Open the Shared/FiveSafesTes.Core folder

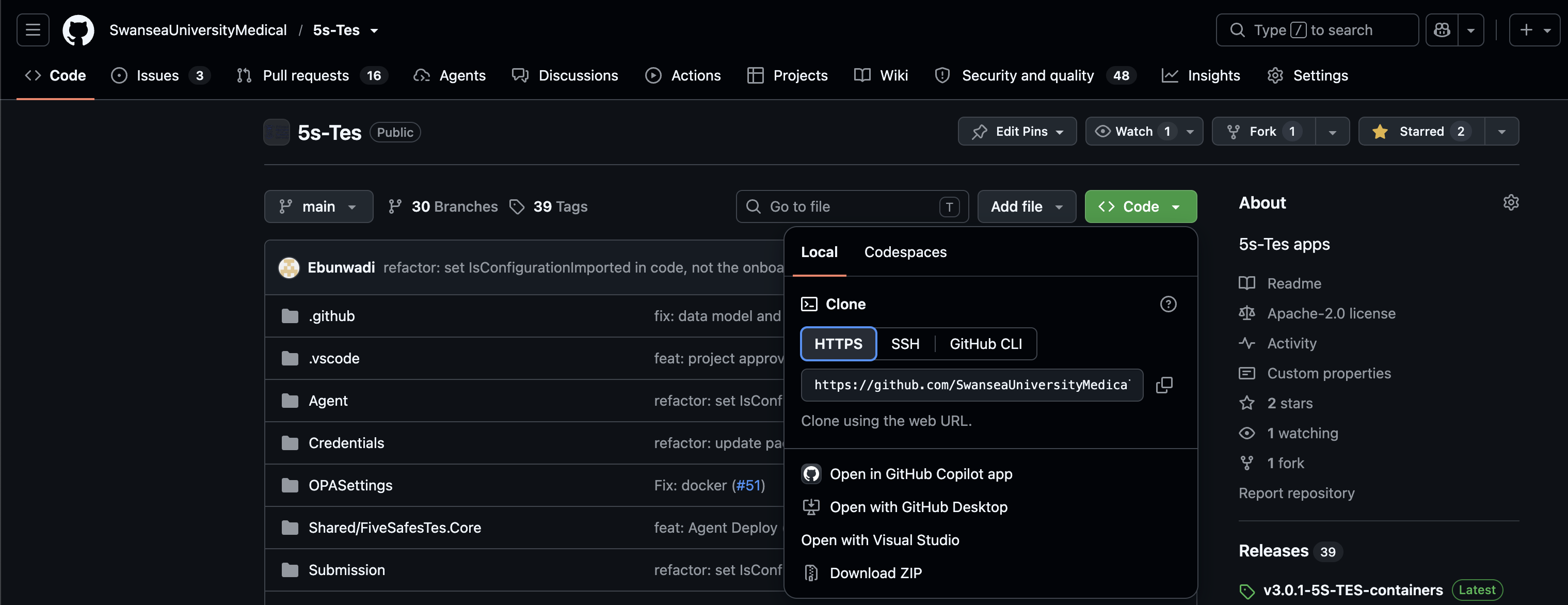394,528
